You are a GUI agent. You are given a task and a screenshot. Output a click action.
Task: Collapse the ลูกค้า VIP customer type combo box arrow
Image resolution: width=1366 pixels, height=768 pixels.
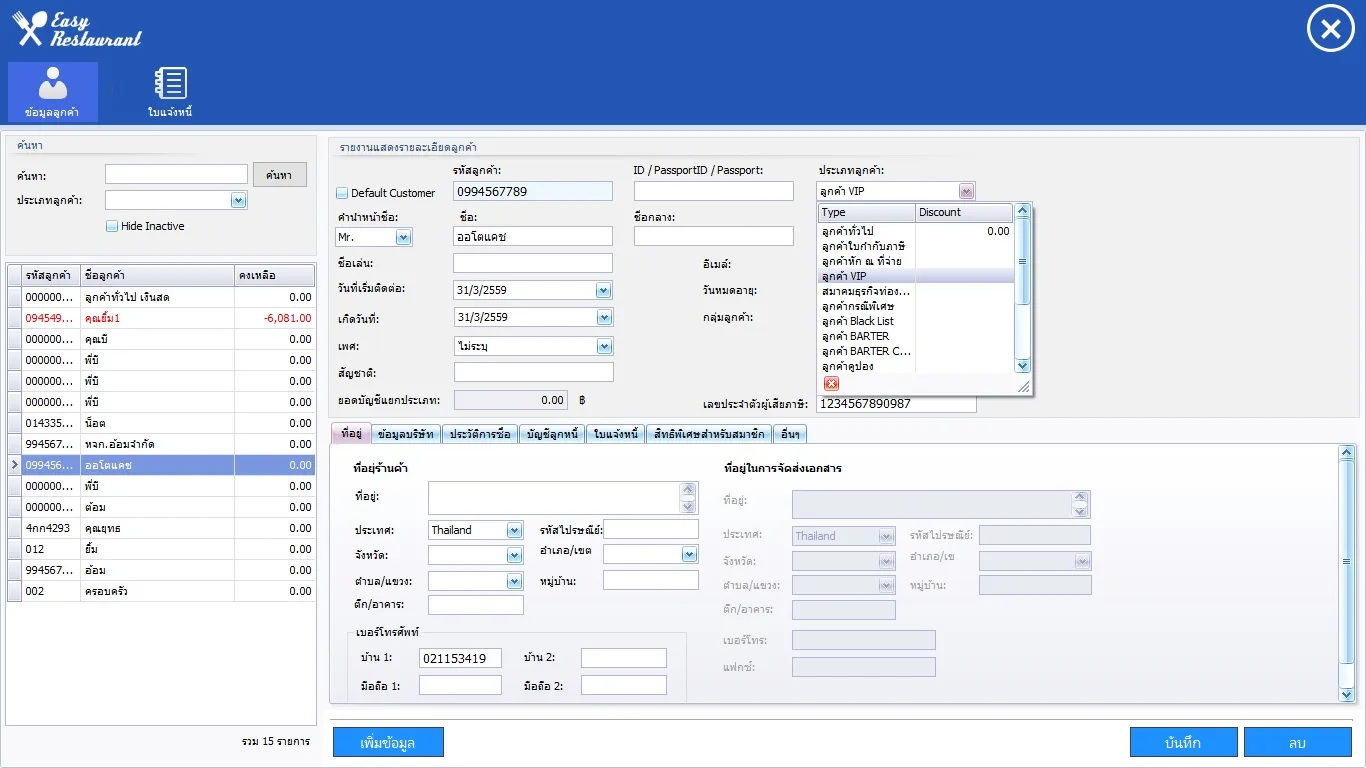[x=965, y=191]
